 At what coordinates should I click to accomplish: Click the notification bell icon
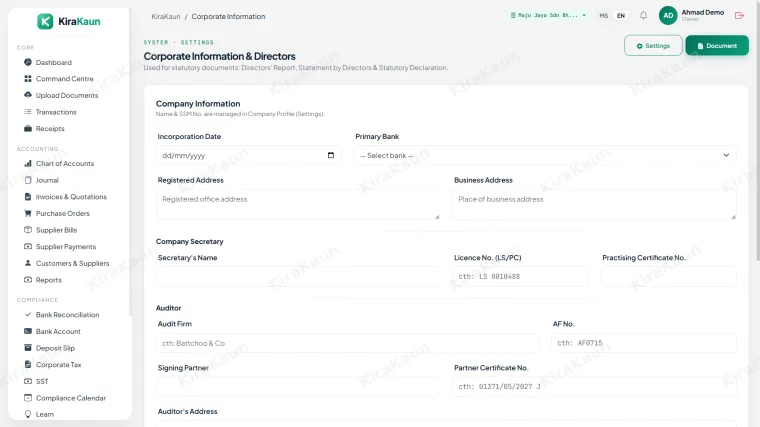tap(643, 16)
